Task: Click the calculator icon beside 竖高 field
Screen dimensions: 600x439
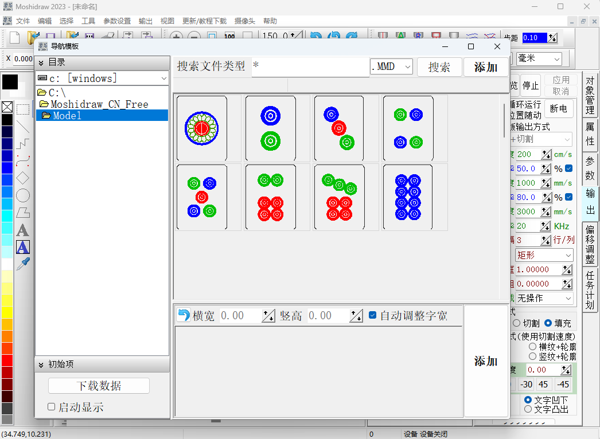Action: point(355,316)
